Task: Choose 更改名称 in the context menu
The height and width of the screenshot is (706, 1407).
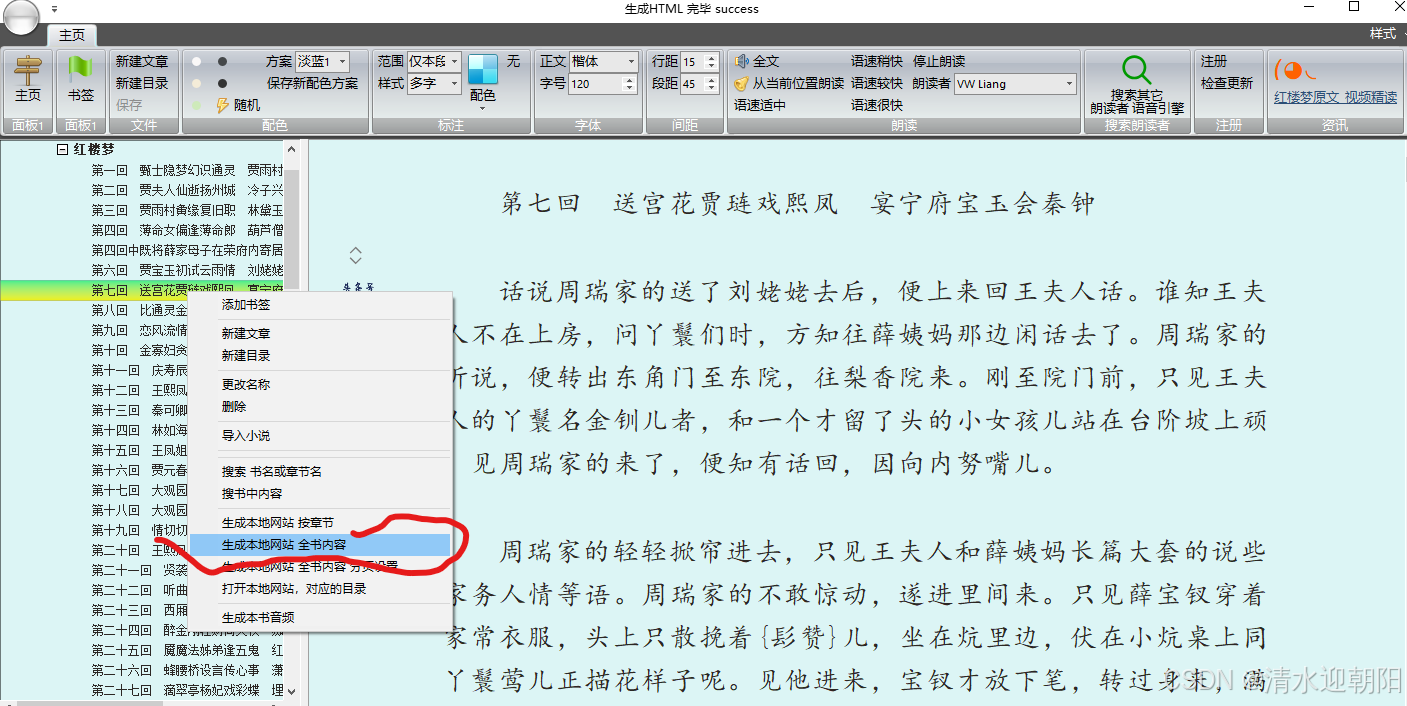Action: click(246, 384)
